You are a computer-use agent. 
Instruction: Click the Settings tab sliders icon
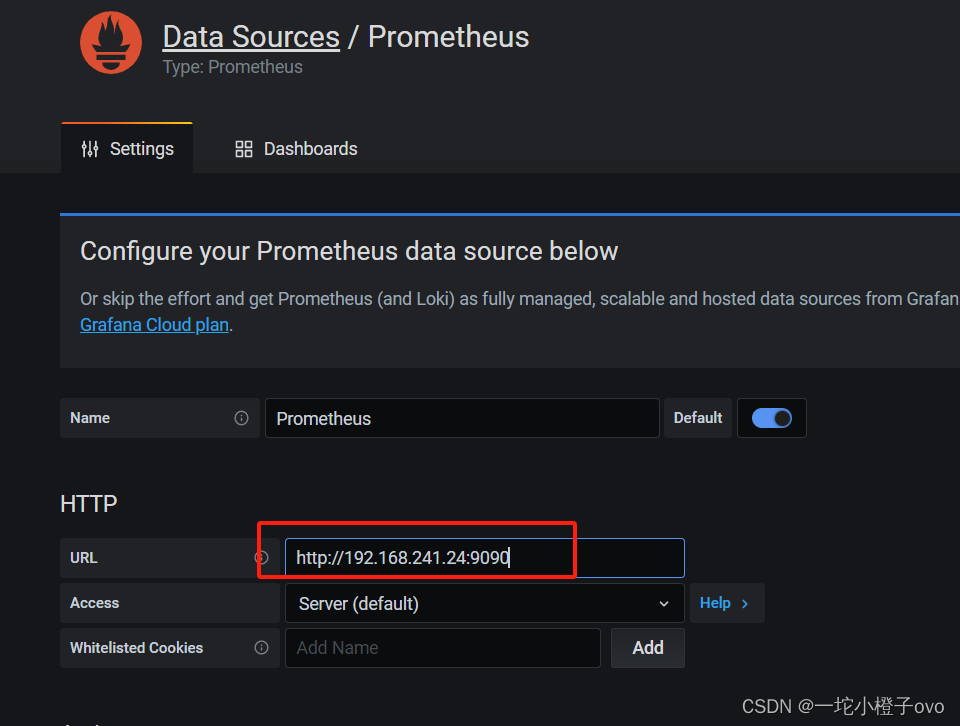click(x=90, y=149)
